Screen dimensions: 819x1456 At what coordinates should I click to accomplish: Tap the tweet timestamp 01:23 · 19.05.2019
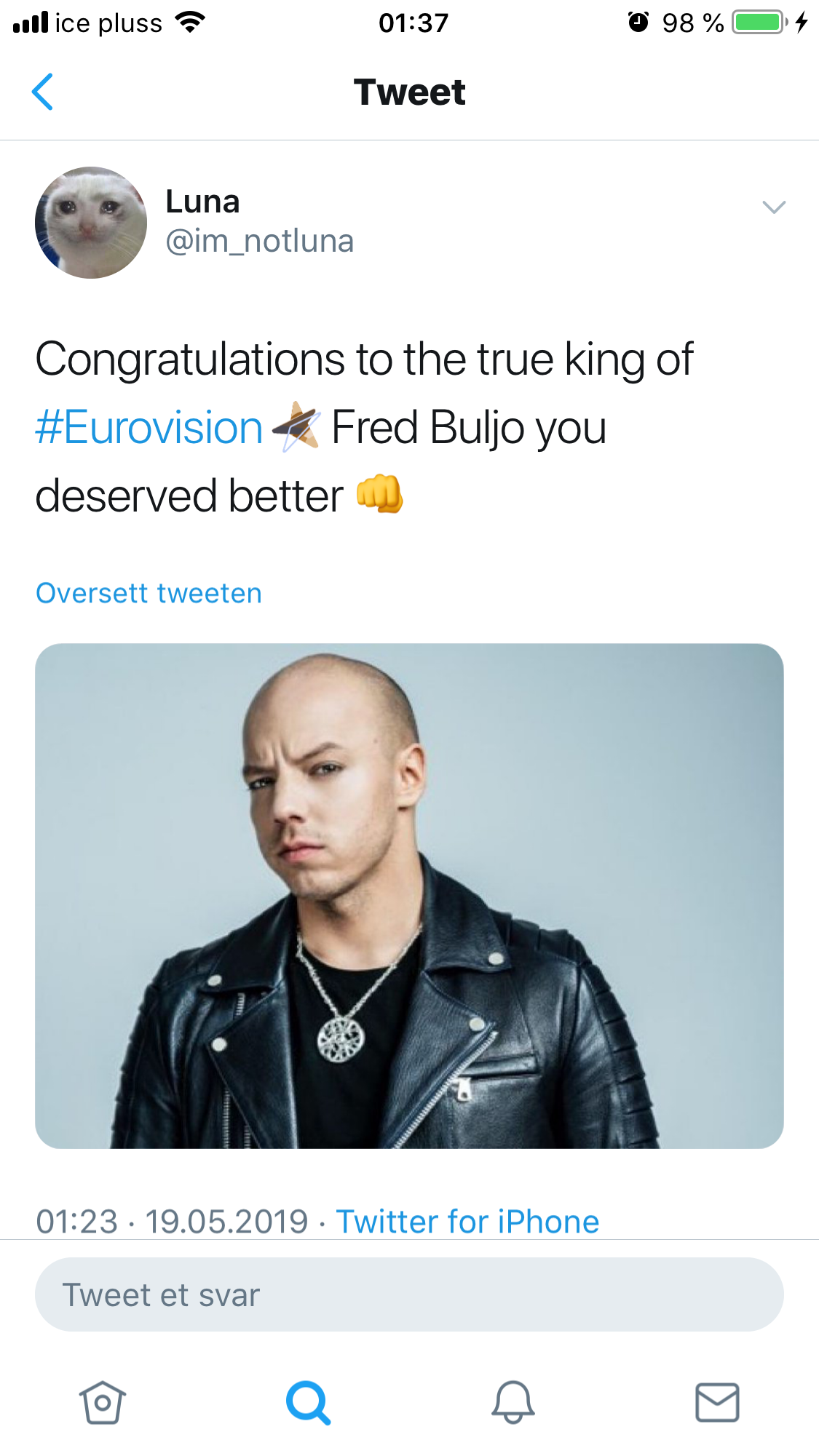[173, 1222]
